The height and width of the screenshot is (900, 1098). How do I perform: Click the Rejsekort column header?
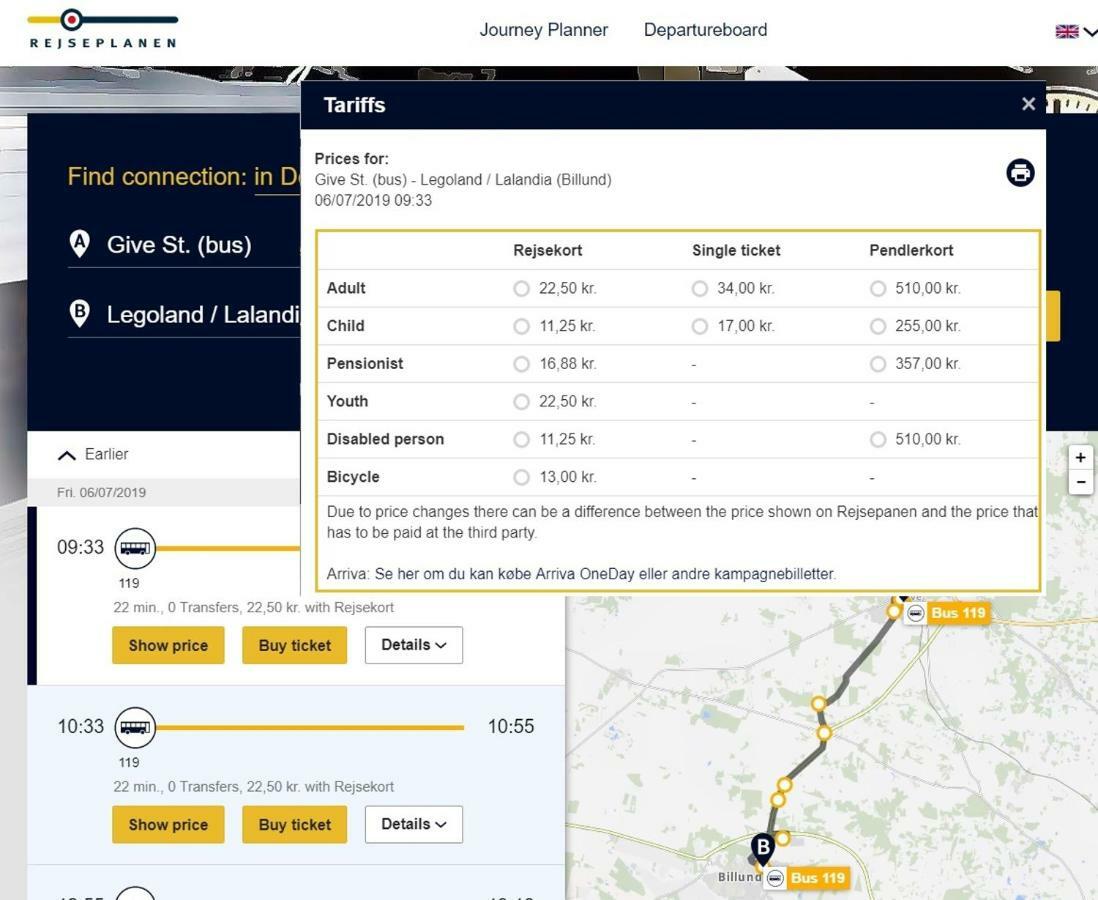(548, 251)
